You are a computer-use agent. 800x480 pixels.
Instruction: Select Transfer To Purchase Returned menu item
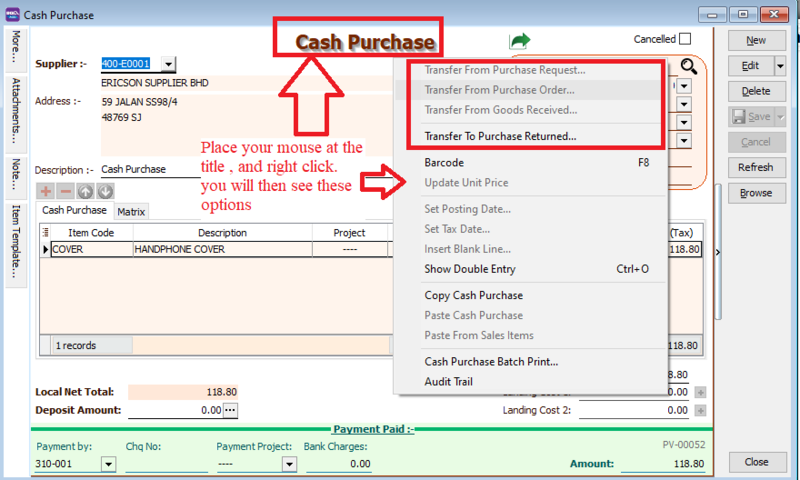coord(500,136)
